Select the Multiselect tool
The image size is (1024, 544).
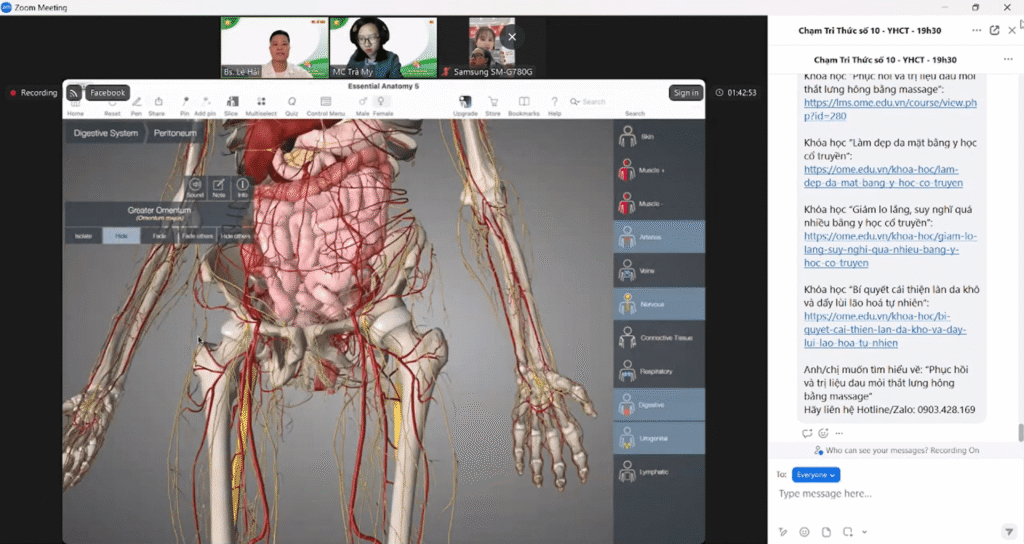(x=261, y=104)
